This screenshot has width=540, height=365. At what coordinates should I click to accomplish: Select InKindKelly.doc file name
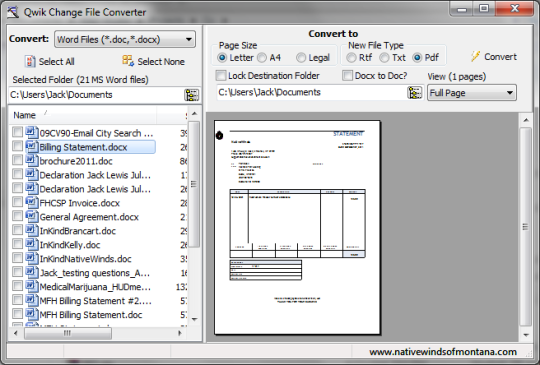point(70,245)
